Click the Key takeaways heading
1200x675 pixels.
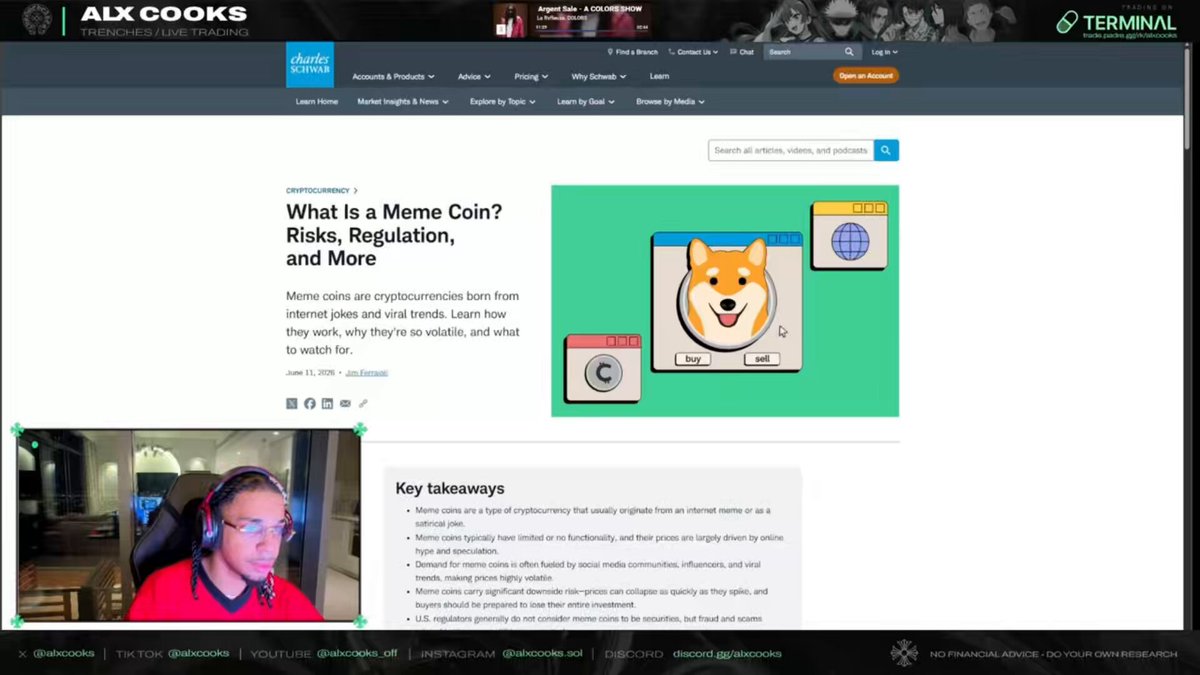(x=450, y=489)
